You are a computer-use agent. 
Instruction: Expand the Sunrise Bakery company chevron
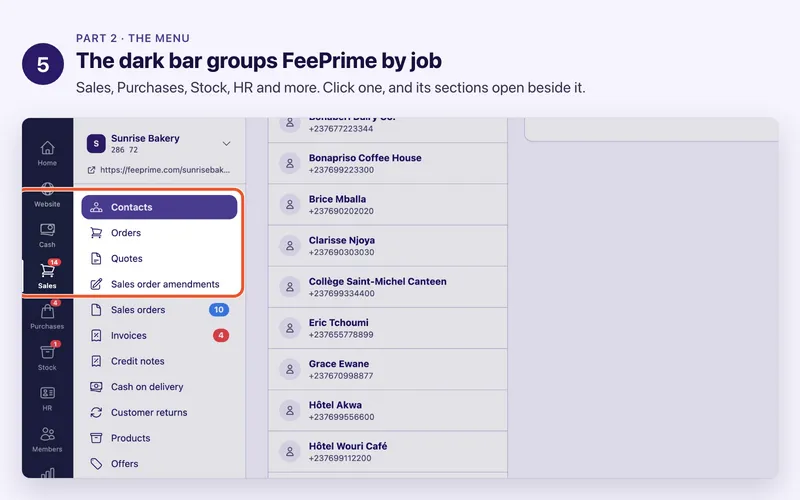tap(227, 144)
